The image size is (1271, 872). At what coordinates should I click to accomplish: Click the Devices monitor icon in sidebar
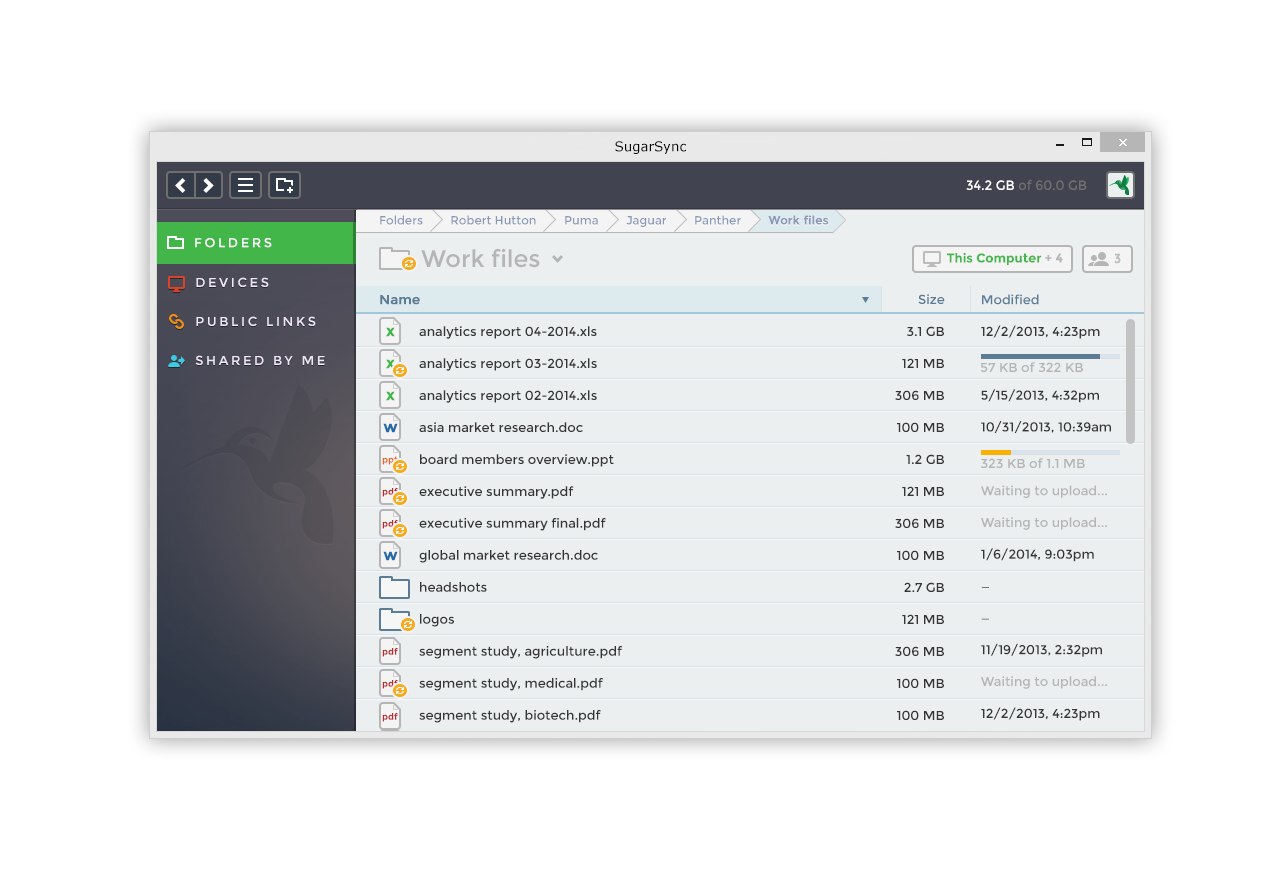click(176, 282)
